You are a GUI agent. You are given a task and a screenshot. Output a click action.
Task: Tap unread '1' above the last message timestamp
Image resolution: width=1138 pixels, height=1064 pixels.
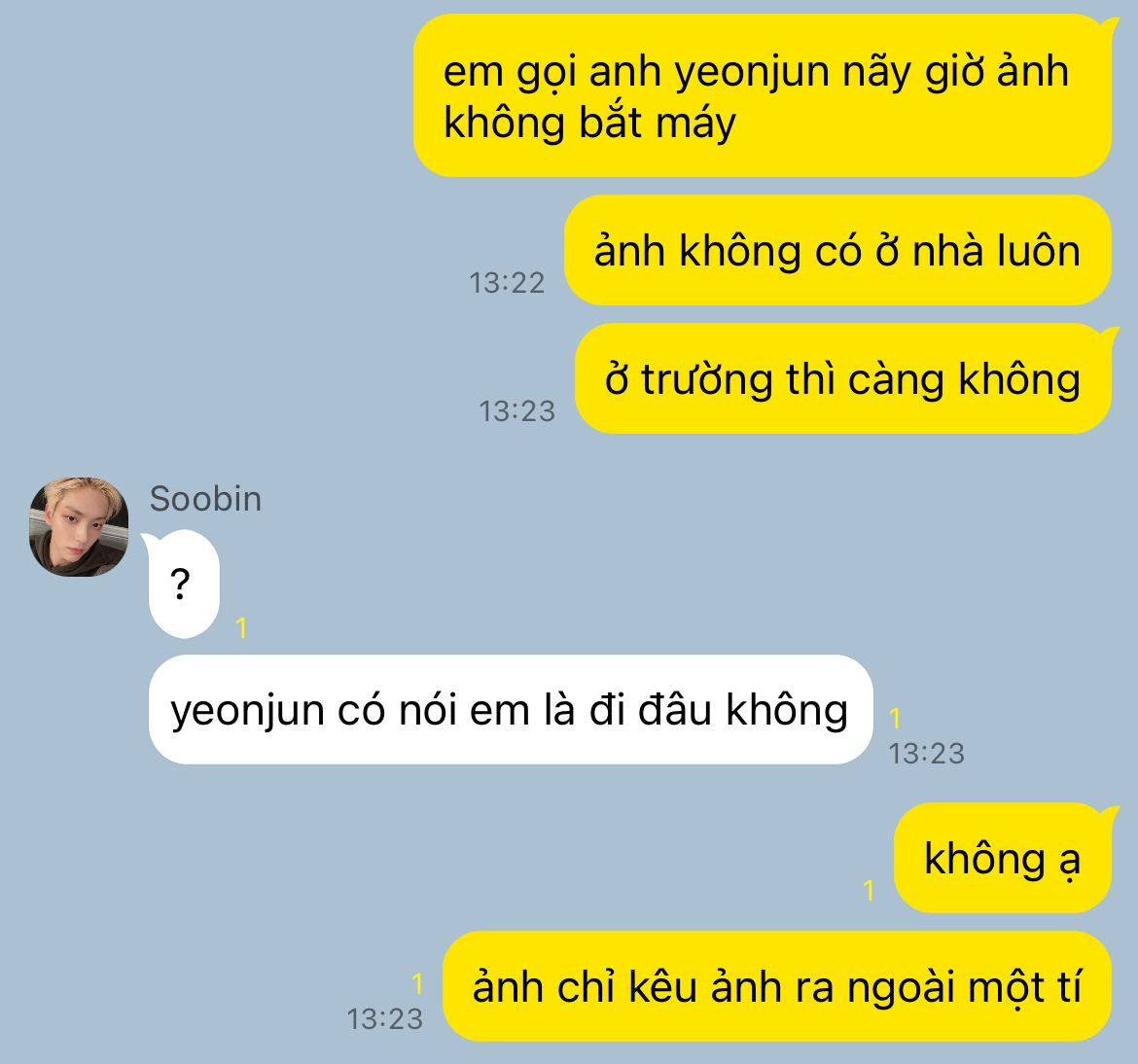click(x=416, y=984)
